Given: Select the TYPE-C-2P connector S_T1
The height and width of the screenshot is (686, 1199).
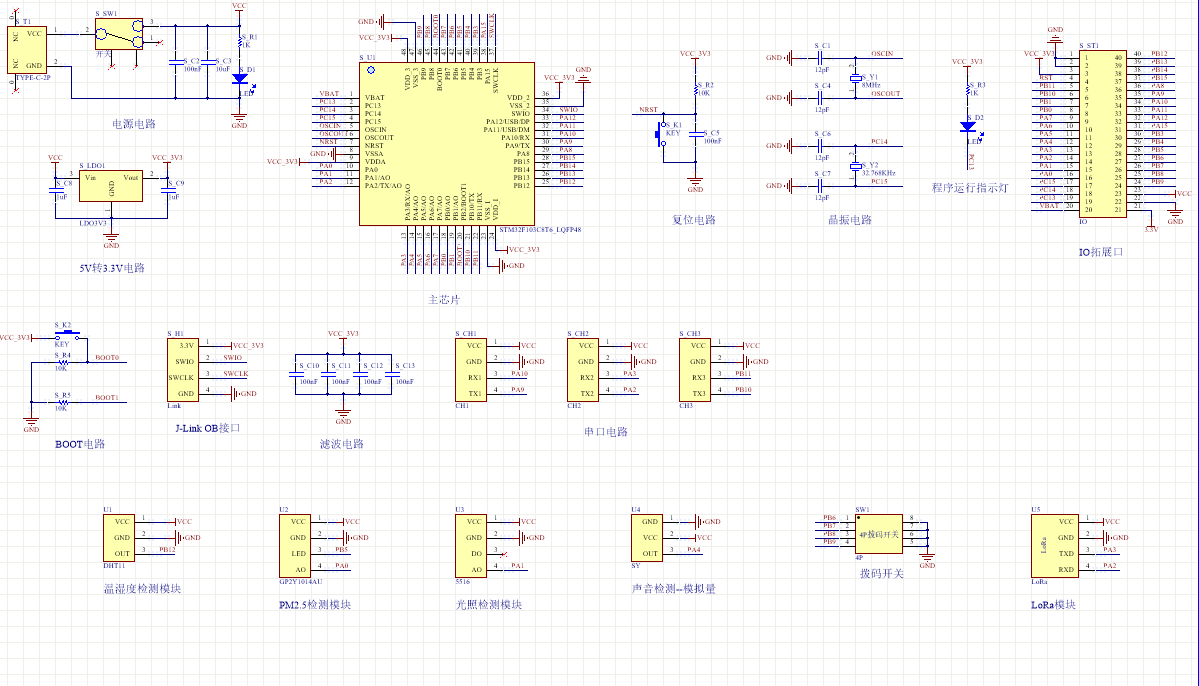Looking at the screenshot, I should 27,50.
